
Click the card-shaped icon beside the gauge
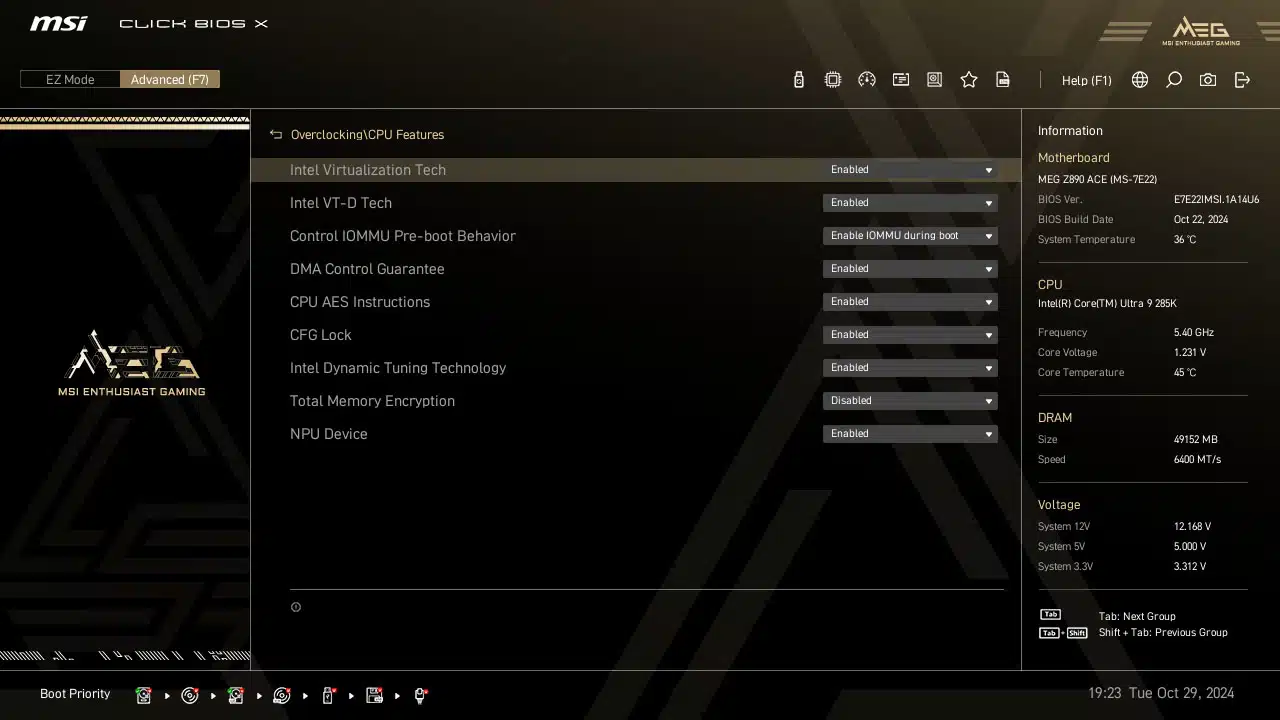tap(901, 80)
